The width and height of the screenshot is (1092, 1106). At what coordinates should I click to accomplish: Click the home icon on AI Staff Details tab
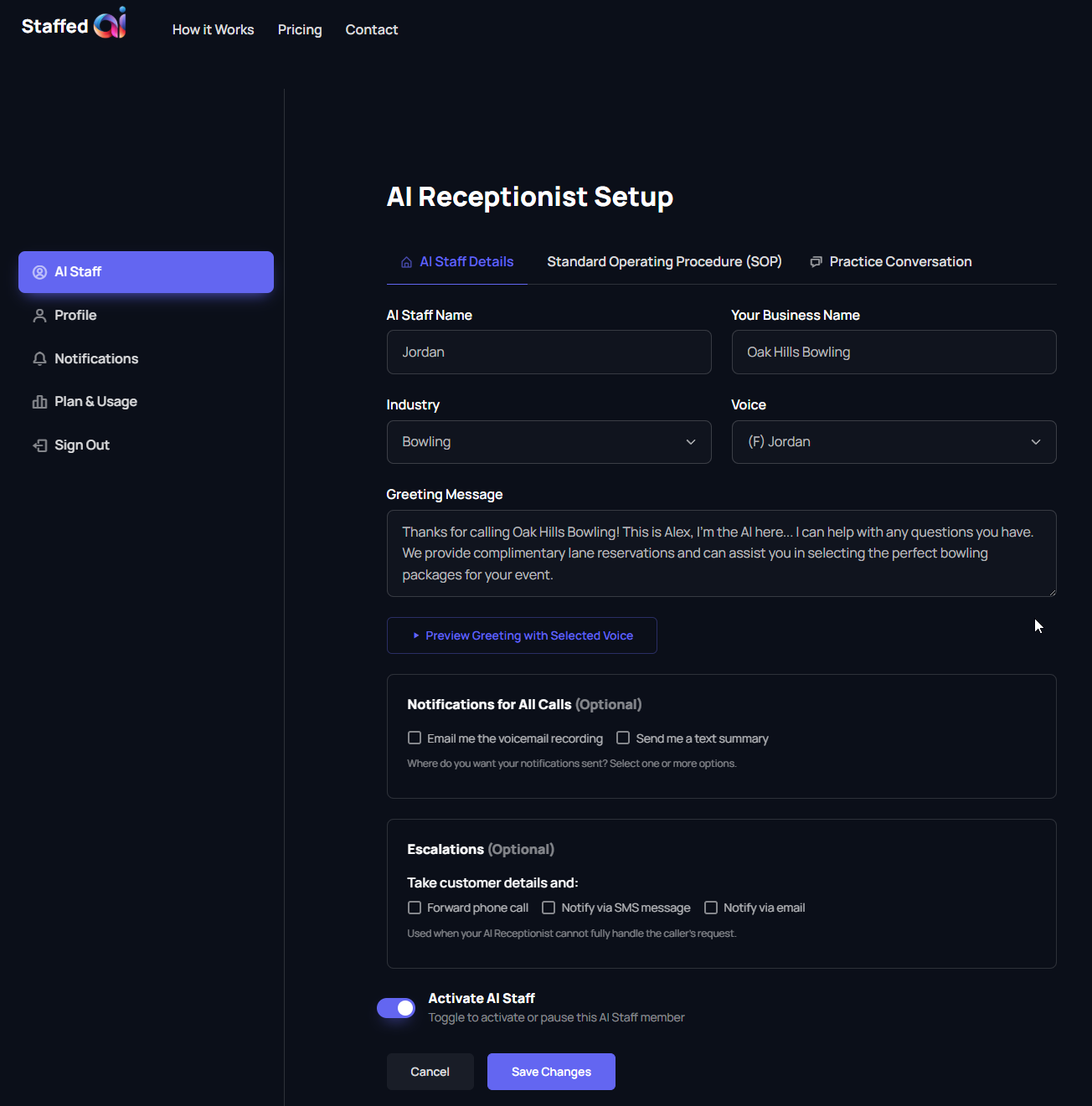coord(406,262)
